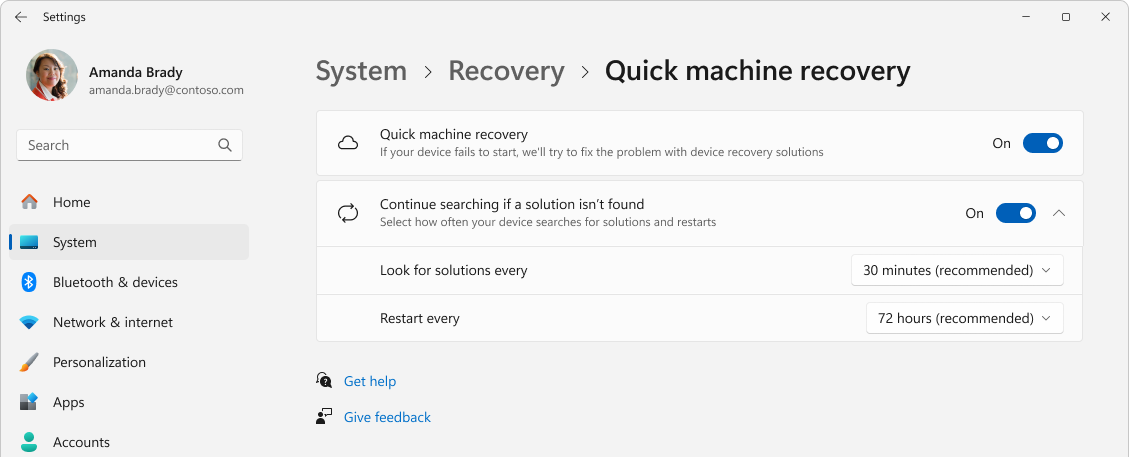The width and height of the screenshot is (1129, 457).
Task: Select the Bluetooth & devices icon
Action: (29, 282)
